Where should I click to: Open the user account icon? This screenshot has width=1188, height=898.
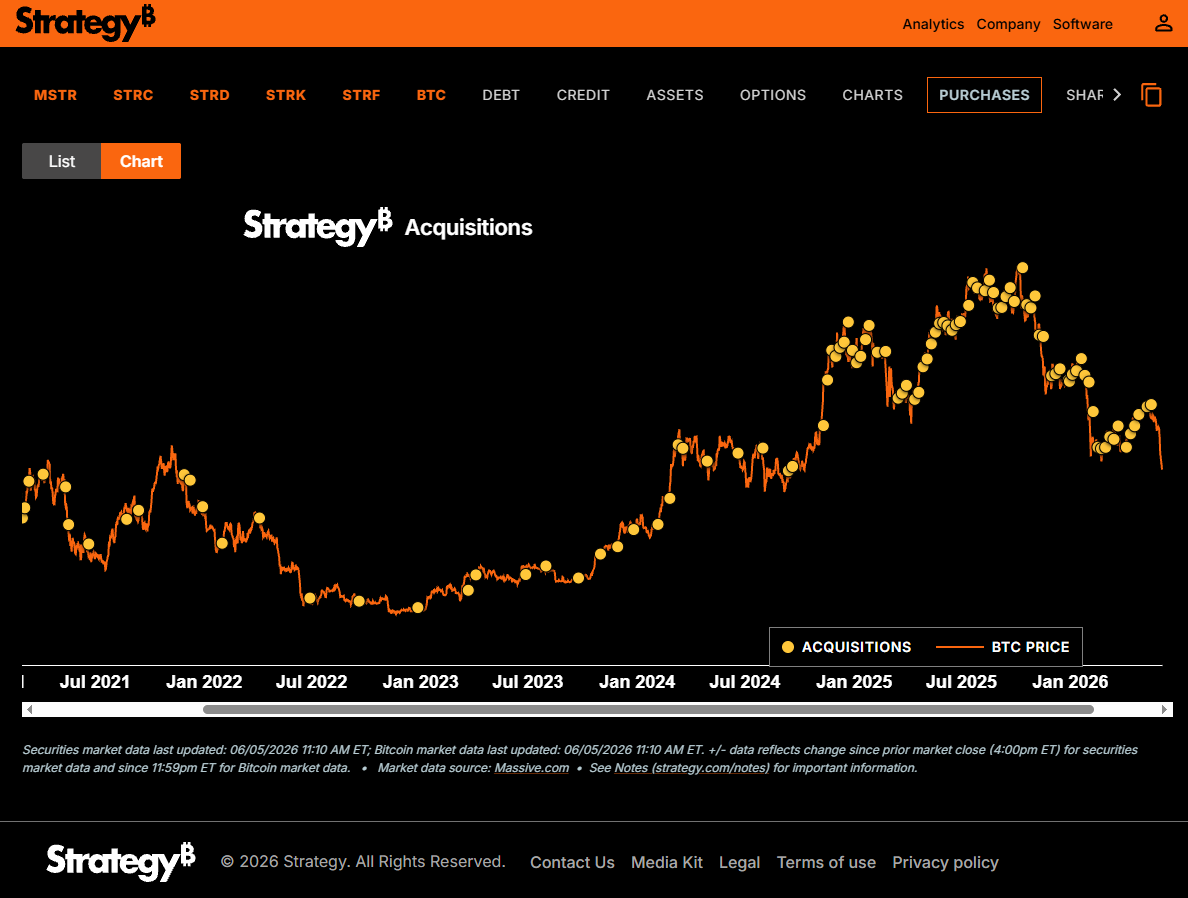[x=1163, y=23]
